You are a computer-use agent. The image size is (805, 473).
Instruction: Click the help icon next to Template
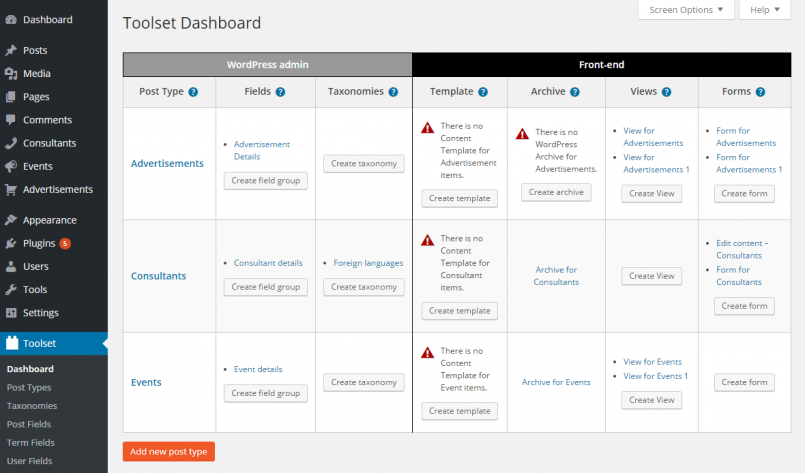click(483, 92)
